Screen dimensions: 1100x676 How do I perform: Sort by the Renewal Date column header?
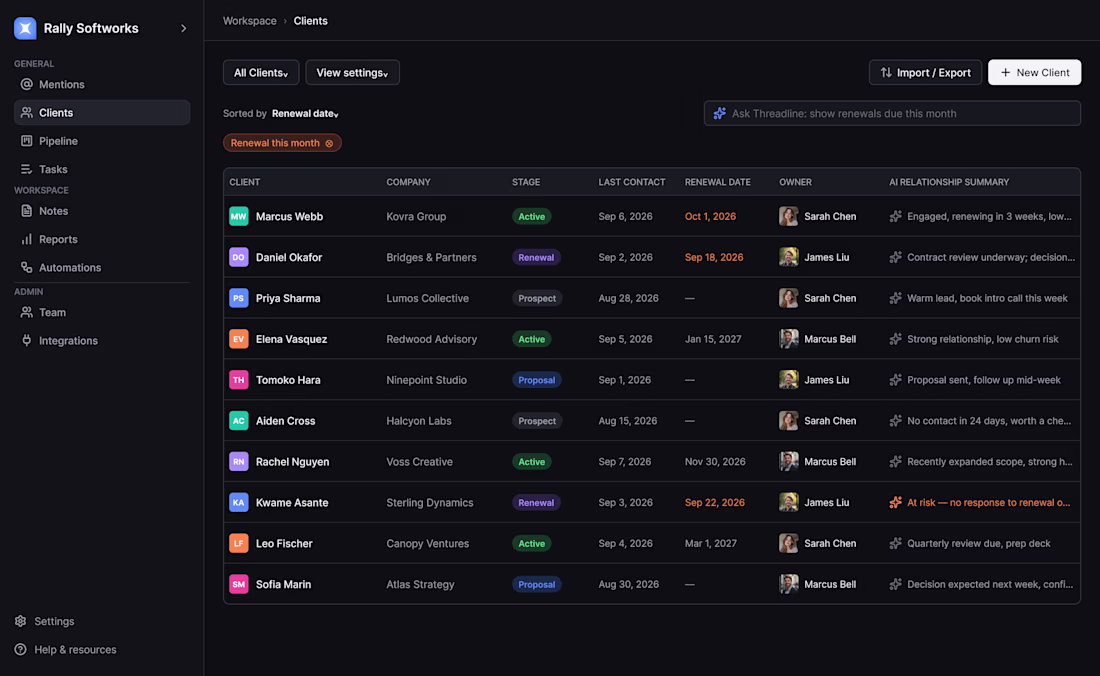coord(718,182)
